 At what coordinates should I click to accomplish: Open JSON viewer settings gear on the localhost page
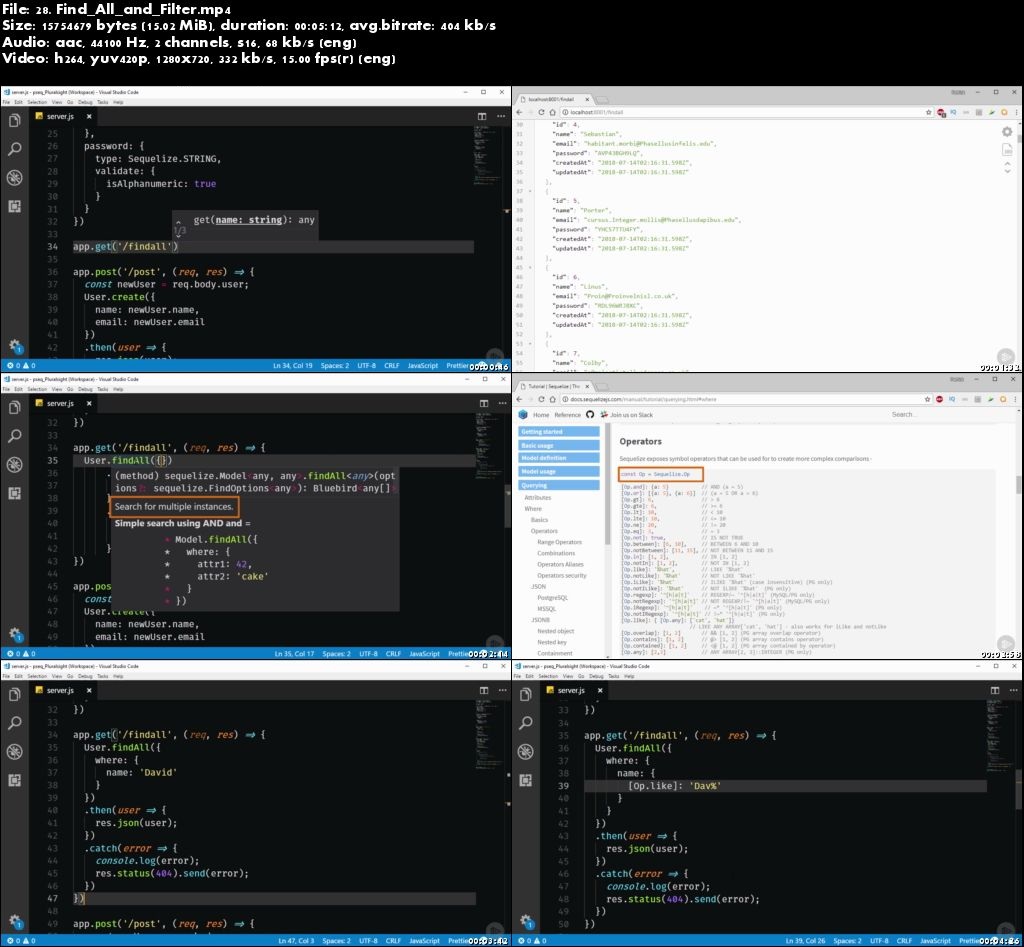[x=1007, y=132]
